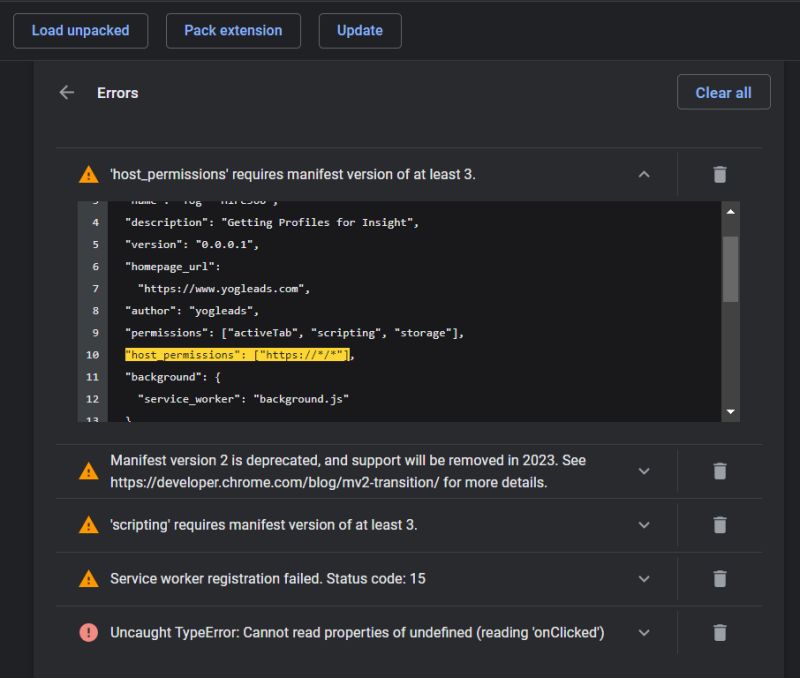Click the Load unpacked button
Image resolution: width=800 pixels, height=678 pixels.
tap(80, 30)
